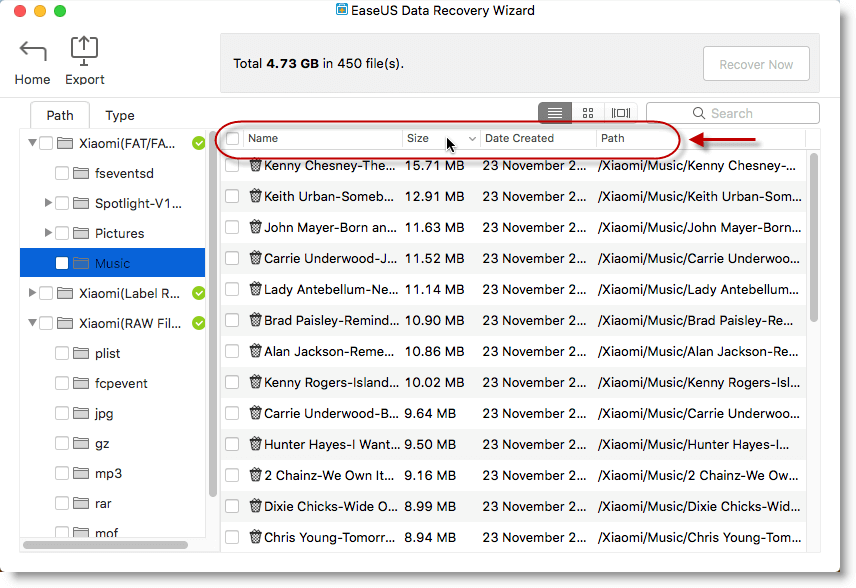Click the trash icon beside Lady Antebellum-Ne file
The height and width of the screenshot is (588, 856).
click(255, 289)
